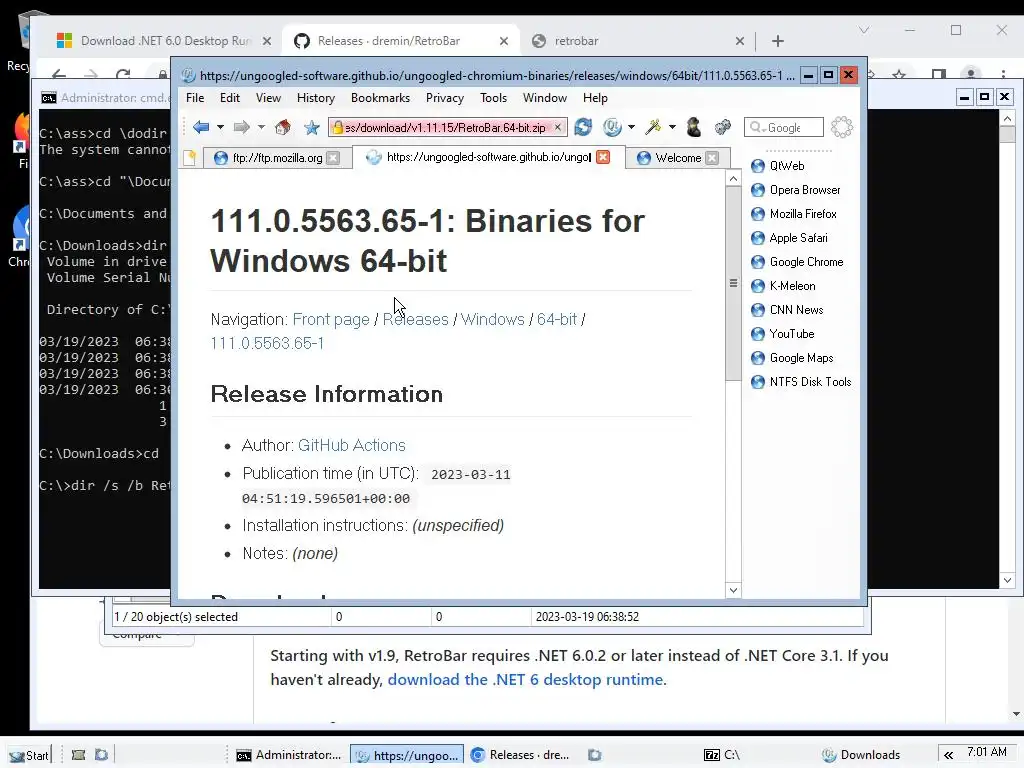Open the Help menu in QtWeb
Image resolution: width=1024 pixels, height=768 pixels.
click(x=595, y=98)
